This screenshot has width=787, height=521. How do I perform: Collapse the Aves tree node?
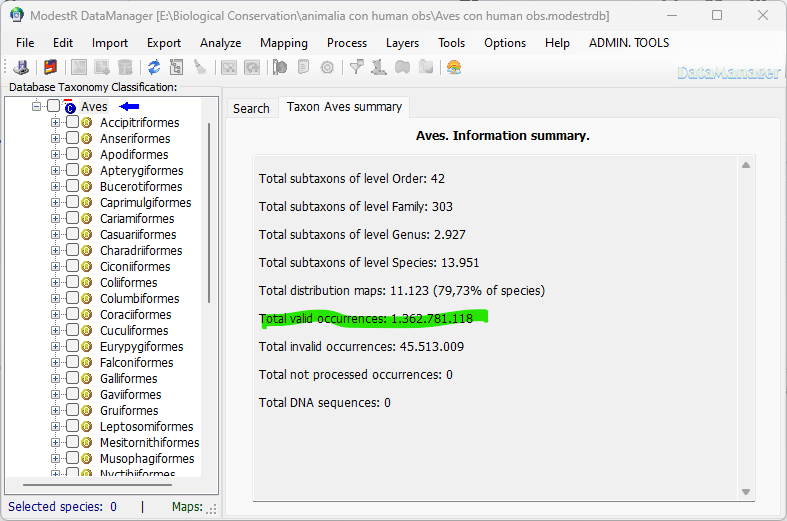click(36, 106)
